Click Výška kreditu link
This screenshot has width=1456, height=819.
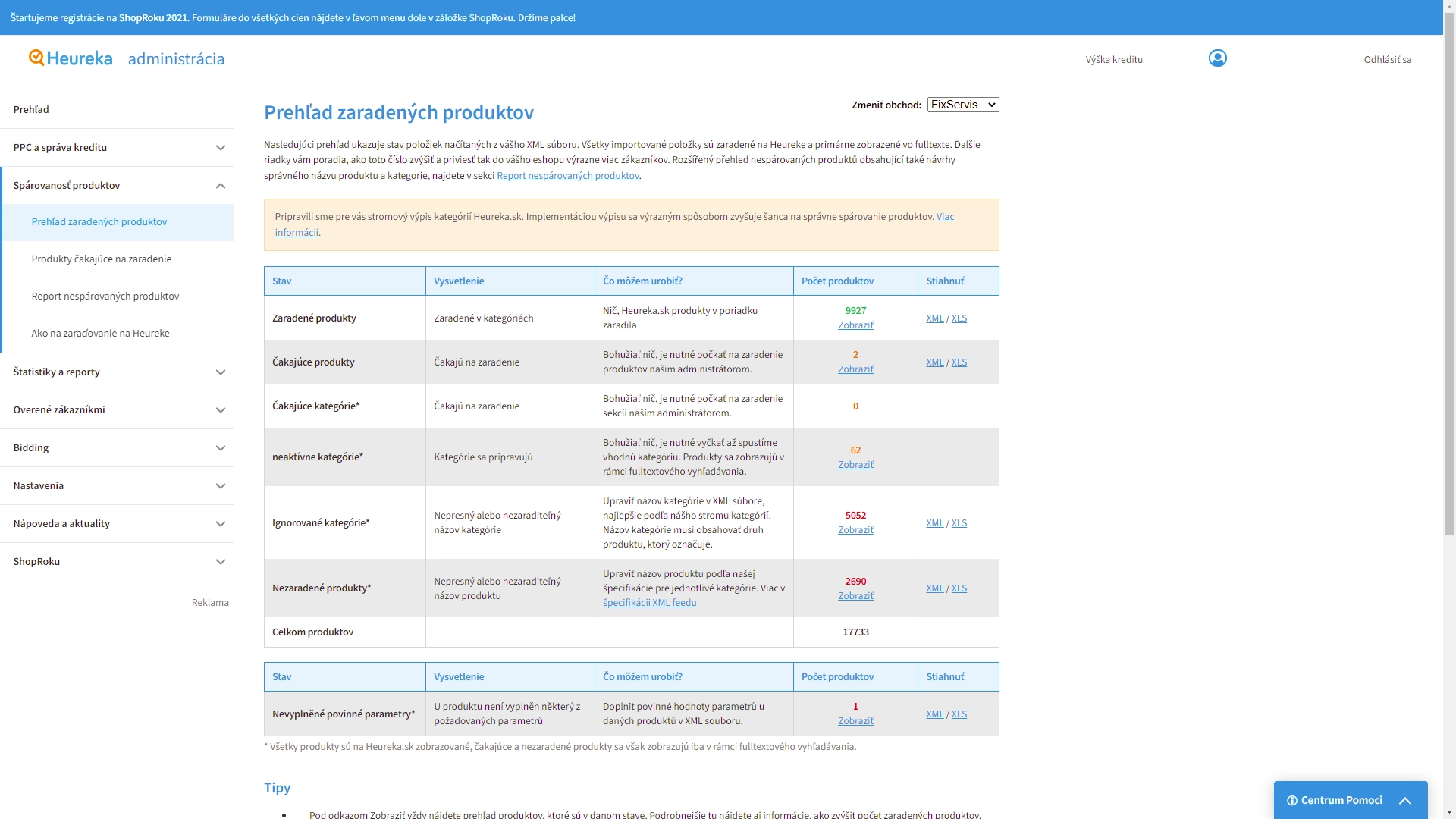coord(1114,59)
